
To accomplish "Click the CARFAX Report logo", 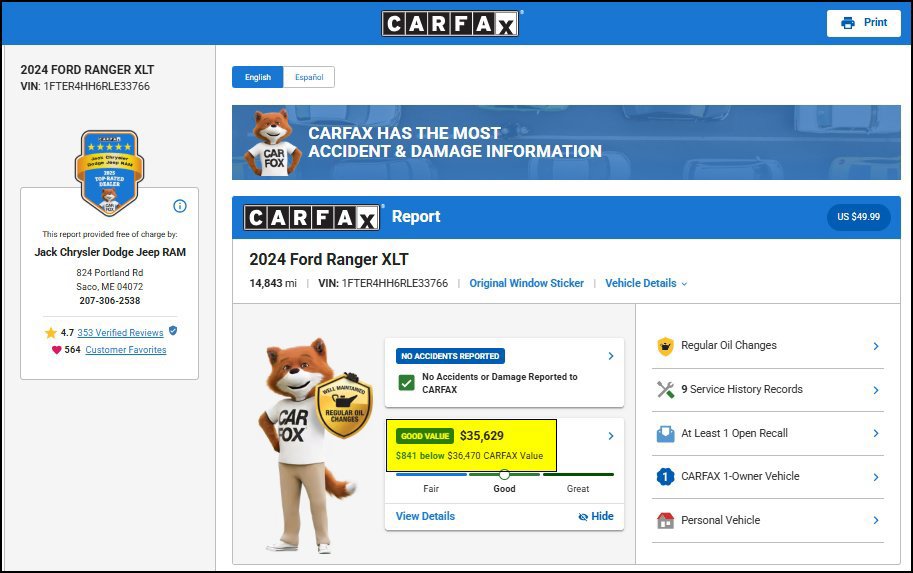I will pos(312,217).
